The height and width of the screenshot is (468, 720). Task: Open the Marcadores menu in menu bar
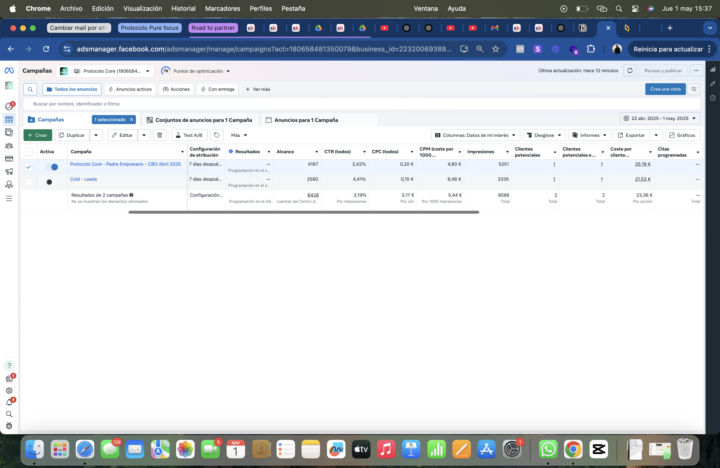[222, 8]
